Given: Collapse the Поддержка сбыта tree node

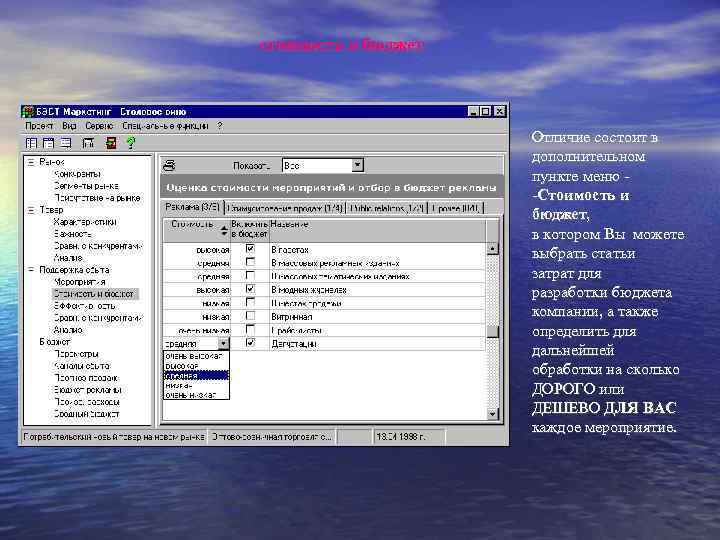Looking at the screenshot, I should pos(30,270).
